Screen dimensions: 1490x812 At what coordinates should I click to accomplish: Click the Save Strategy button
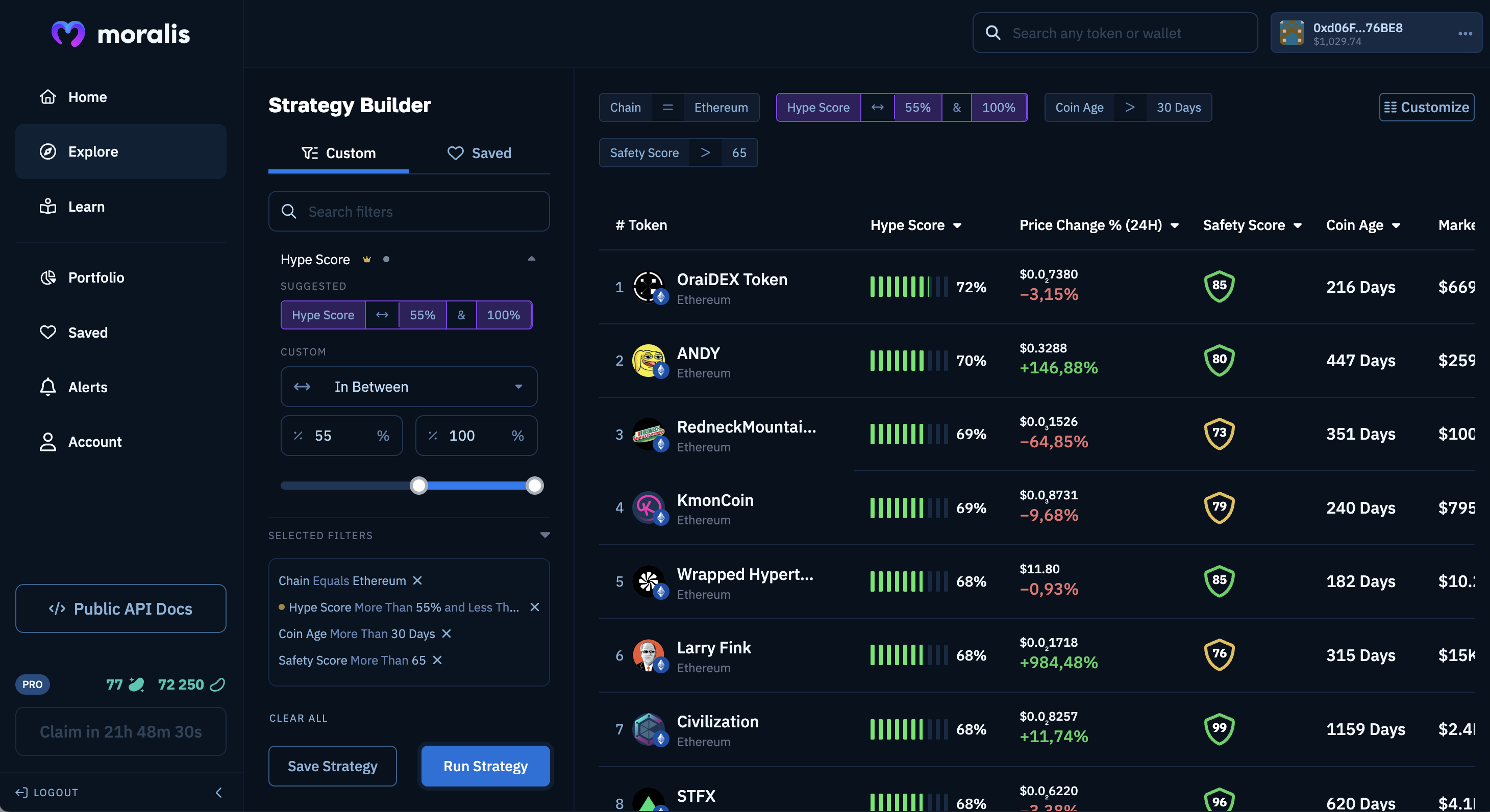tap(332, 766)
